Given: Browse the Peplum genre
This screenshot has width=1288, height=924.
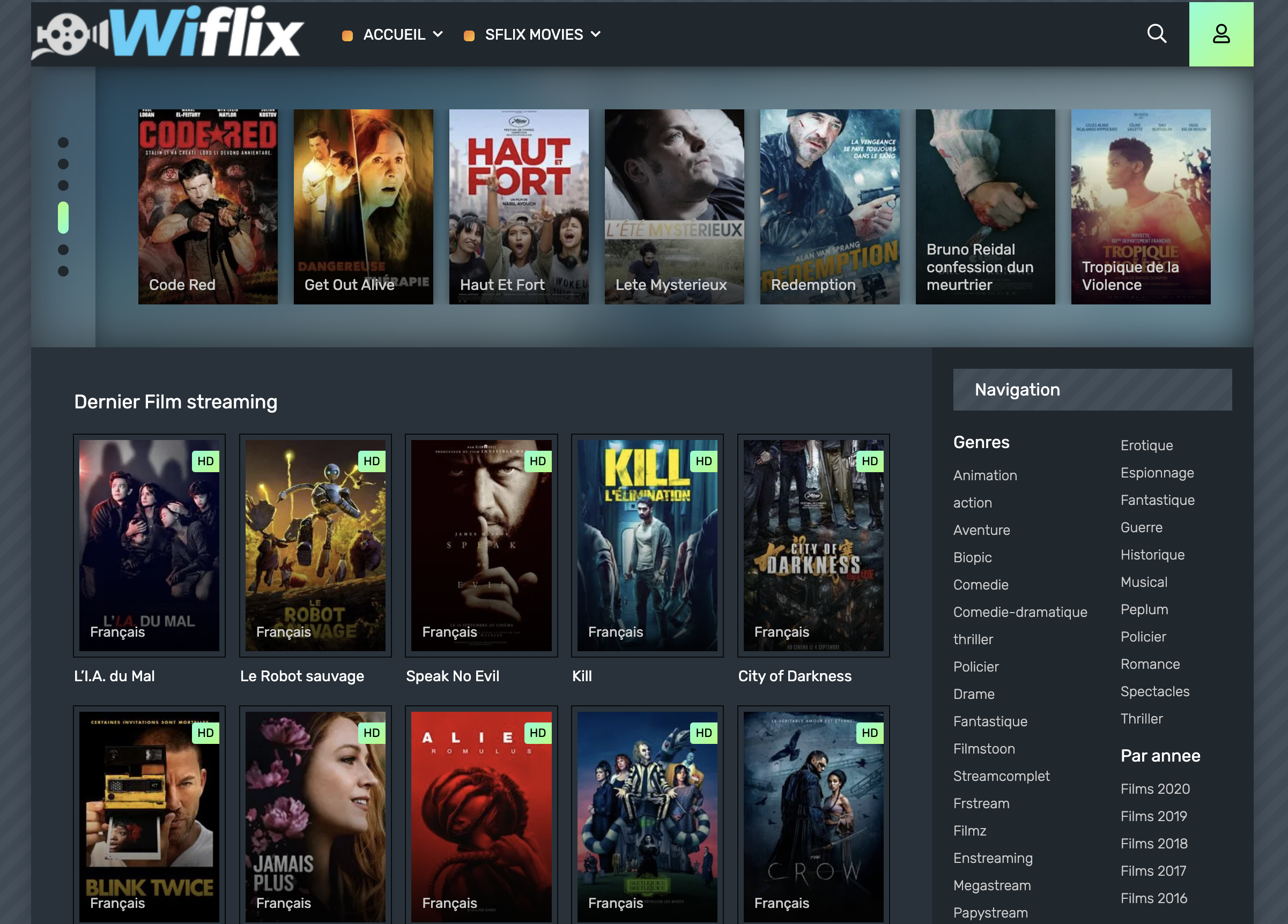Looking at the screenshot, I should [1144, 609].
